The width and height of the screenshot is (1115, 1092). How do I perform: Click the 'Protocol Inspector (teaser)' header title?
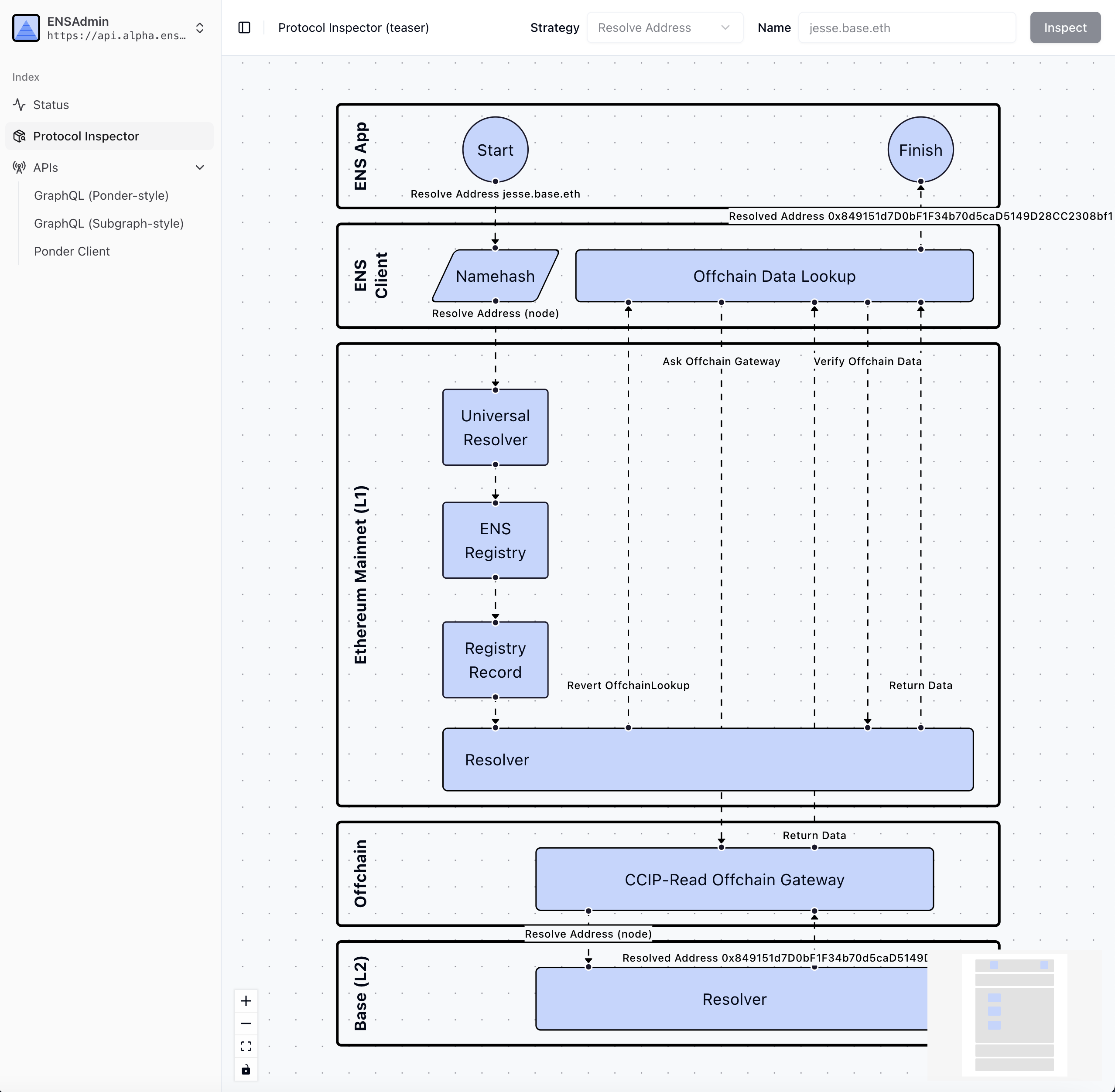coord(353,27)
